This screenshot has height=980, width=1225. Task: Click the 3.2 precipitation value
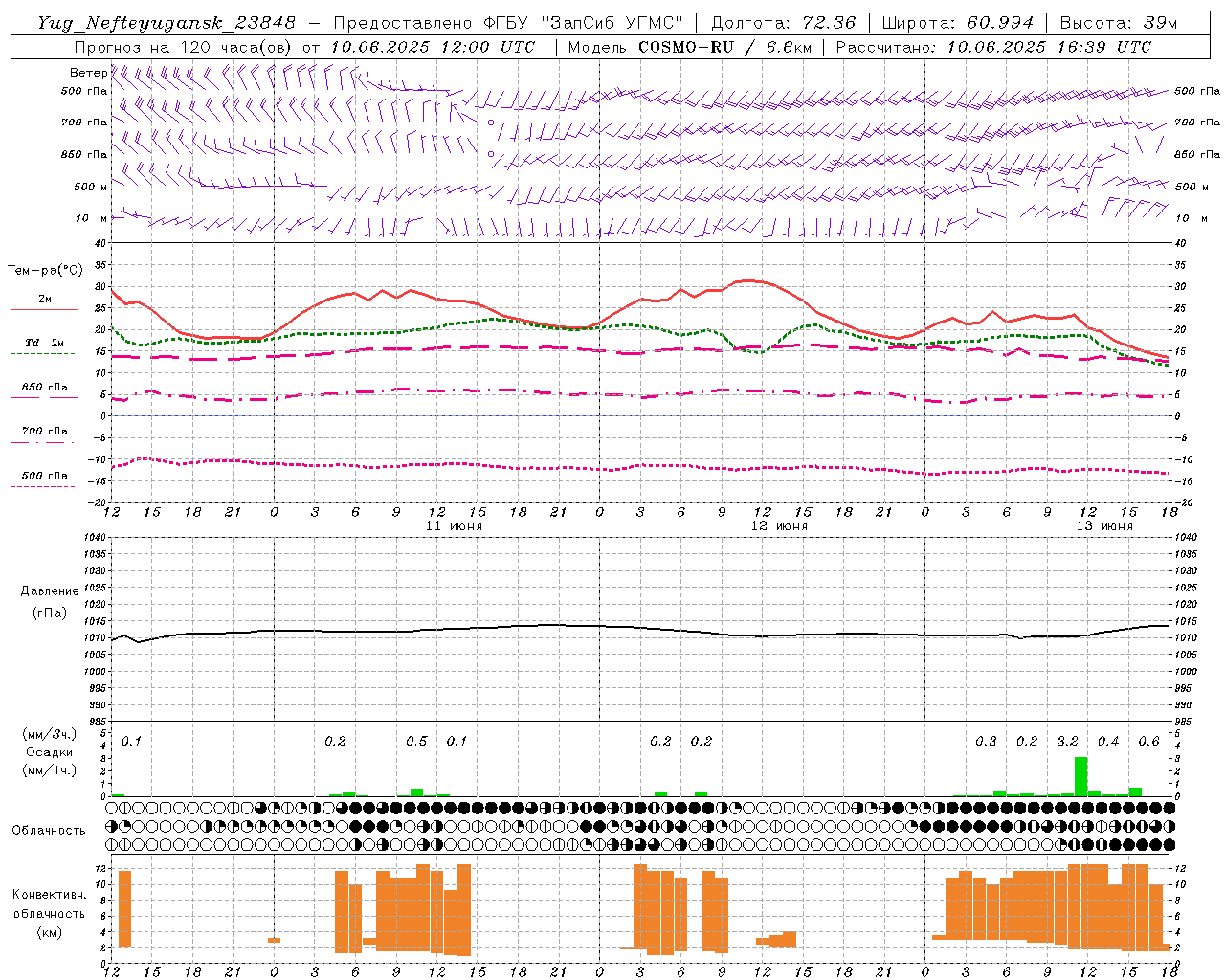pyautogui.click(x=1067, y=741)
